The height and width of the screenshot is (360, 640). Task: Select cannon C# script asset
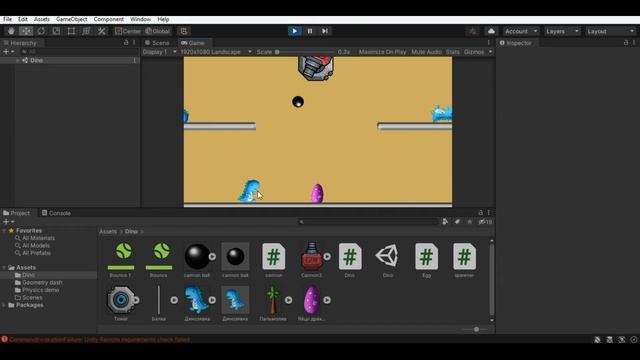click(273, 260)
